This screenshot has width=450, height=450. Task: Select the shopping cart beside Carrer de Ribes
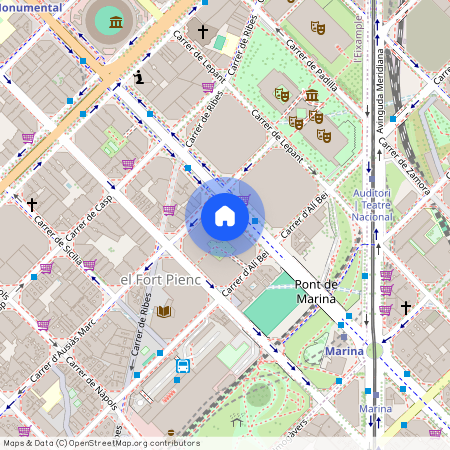point(208,87)
